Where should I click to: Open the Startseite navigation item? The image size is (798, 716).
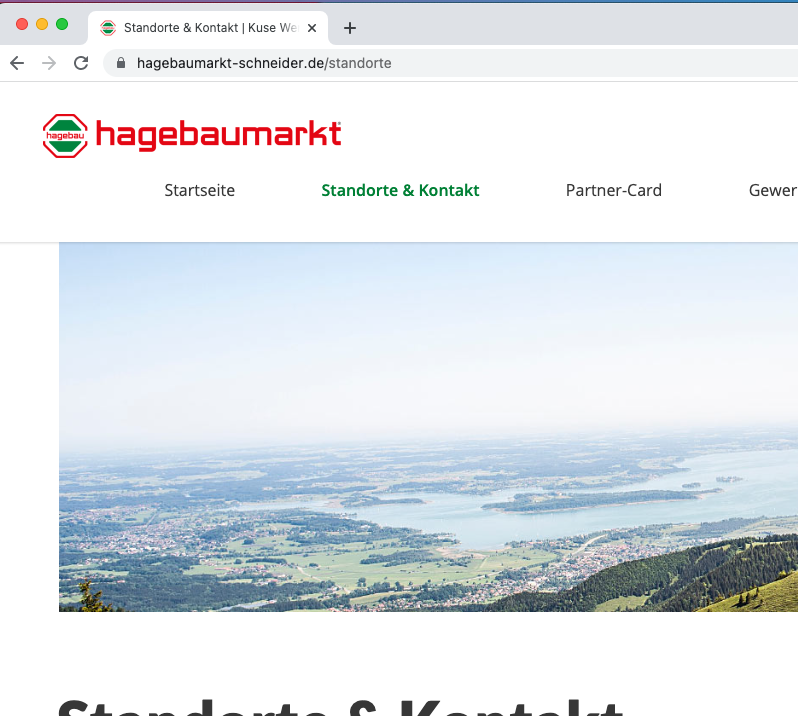point(200,190)
